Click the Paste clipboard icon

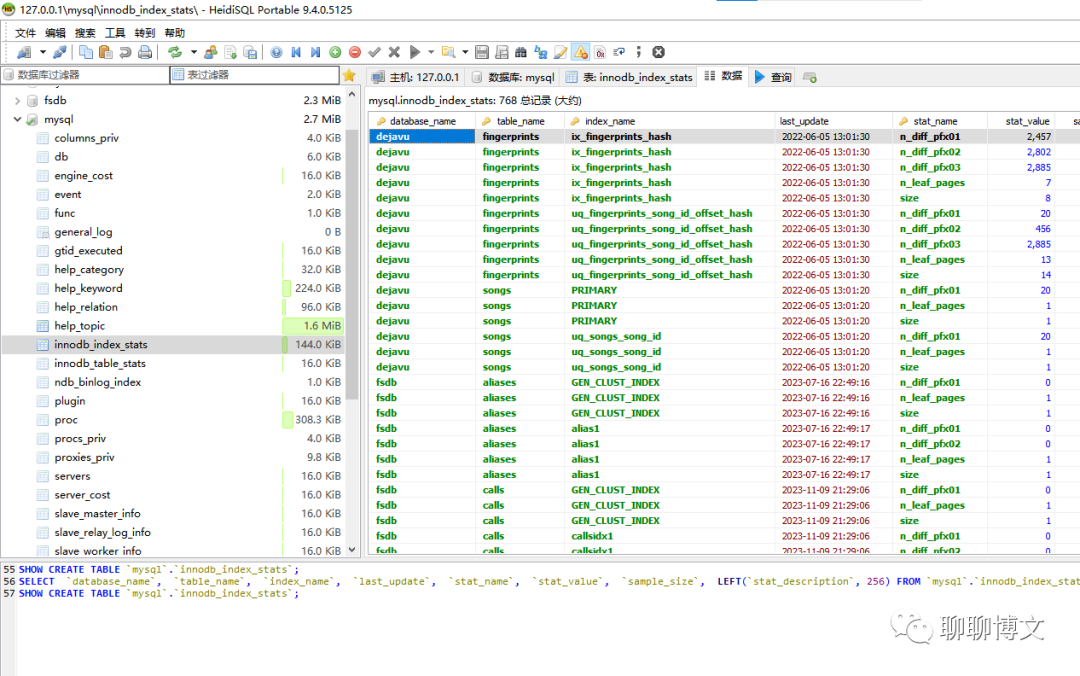pos(105,52)
